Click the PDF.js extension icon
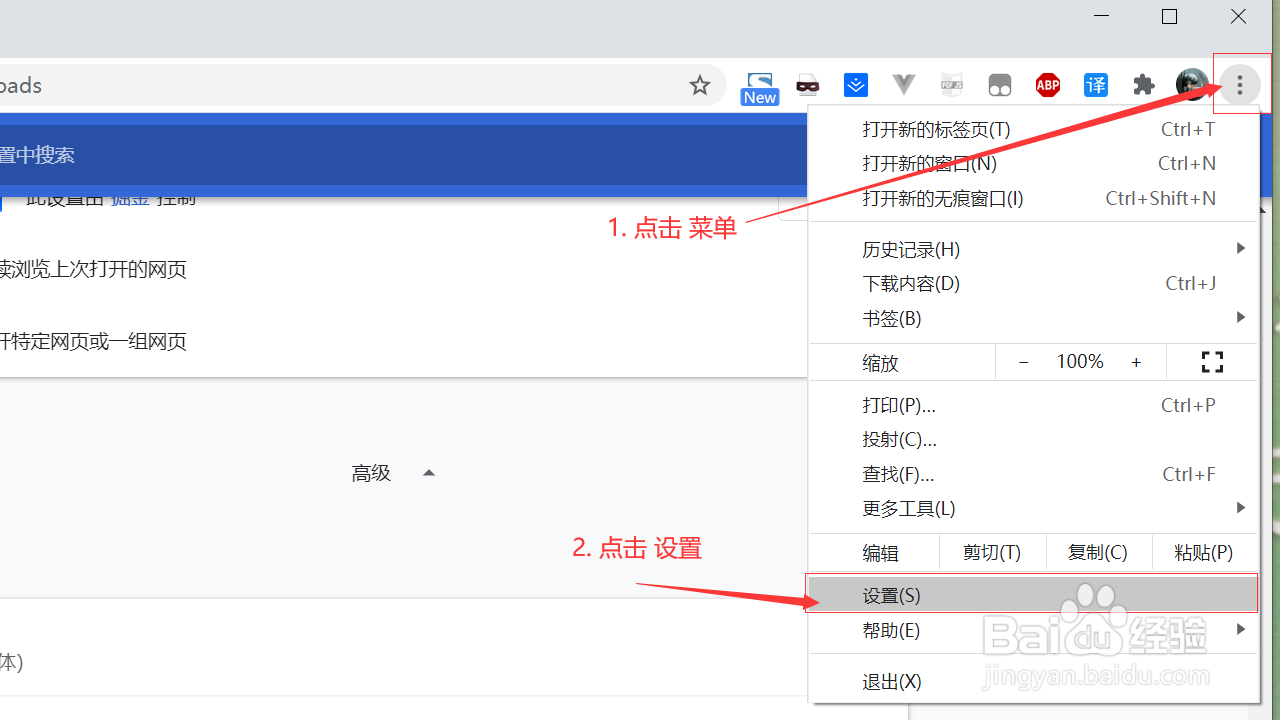 coord(951,85)
